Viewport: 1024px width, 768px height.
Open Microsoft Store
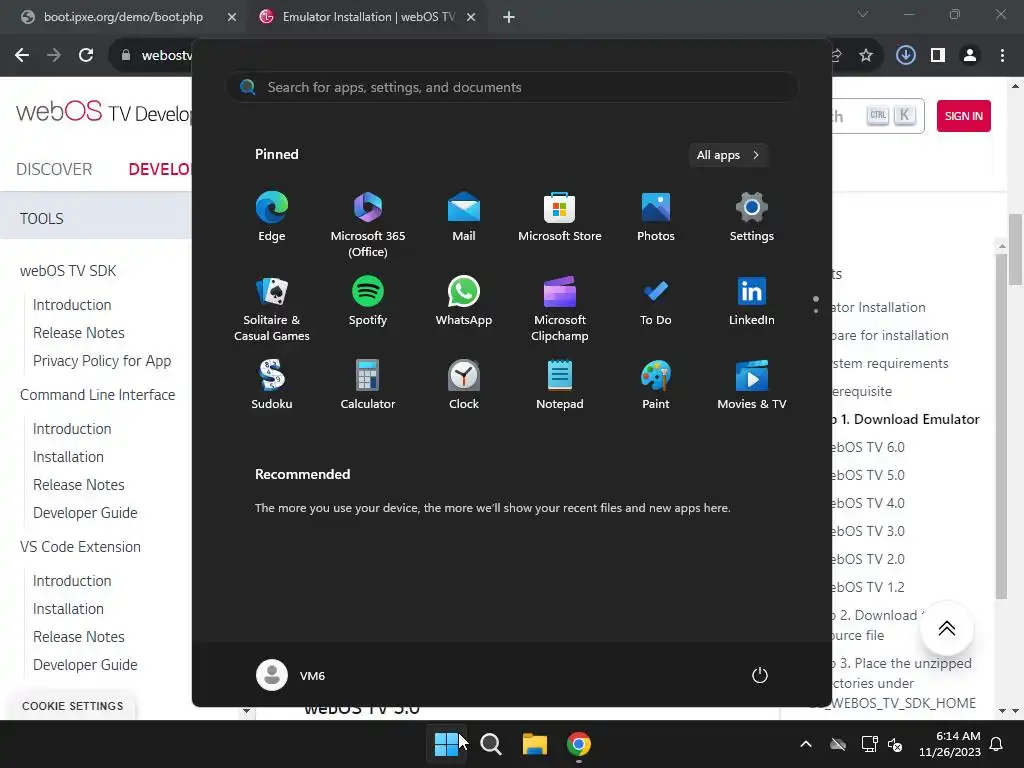pyautogui.click(x=560, y=217)
